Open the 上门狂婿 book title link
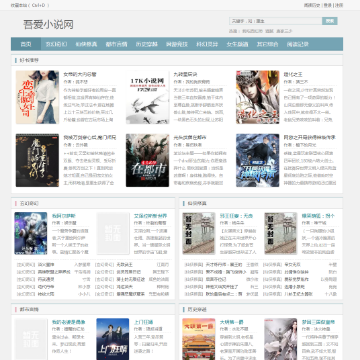 (143, 322)
